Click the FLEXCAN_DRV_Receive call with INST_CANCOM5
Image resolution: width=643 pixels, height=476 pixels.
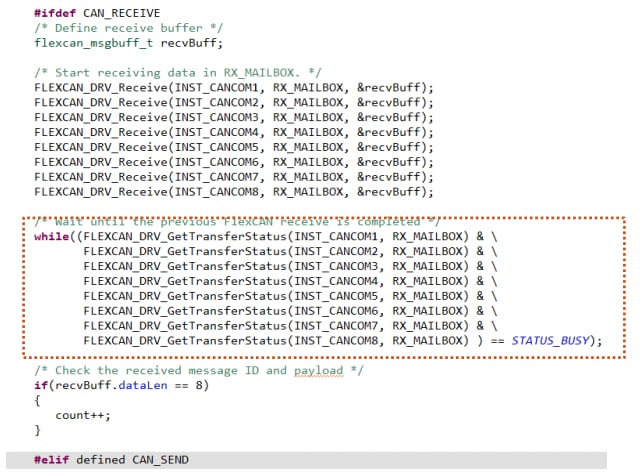tap(234, 147)
